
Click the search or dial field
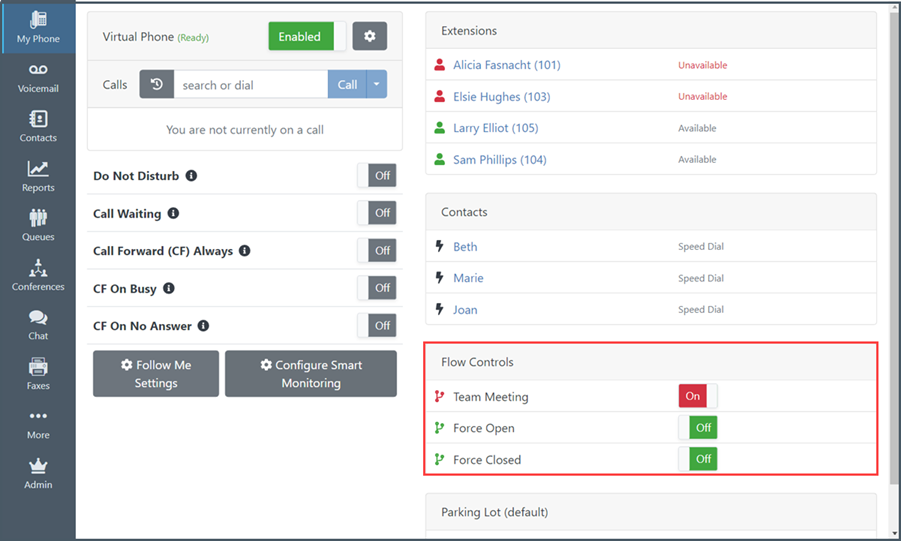250,85
